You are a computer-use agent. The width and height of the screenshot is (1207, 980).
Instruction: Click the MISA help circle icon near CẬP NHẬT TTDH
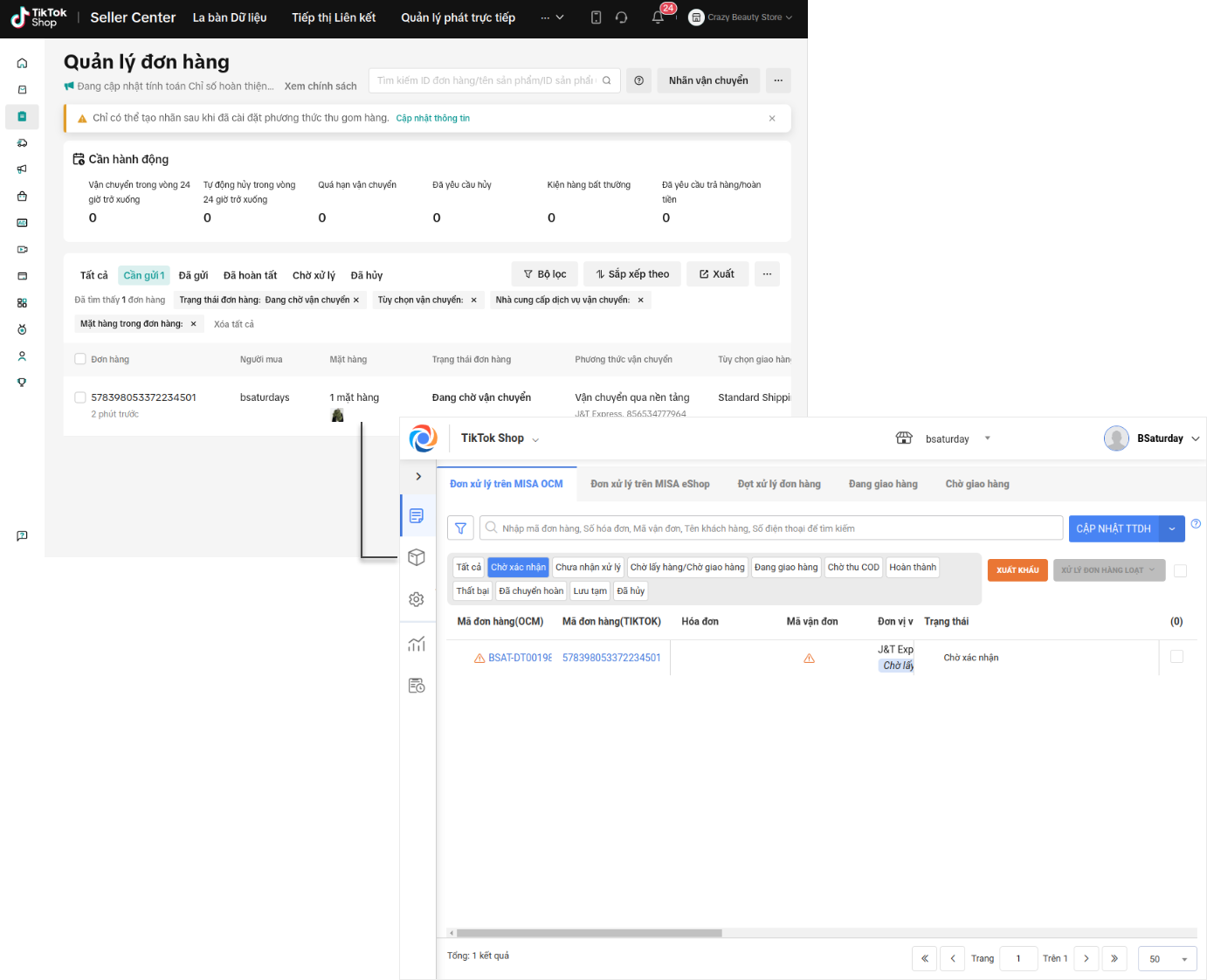tap(1196, 524)
